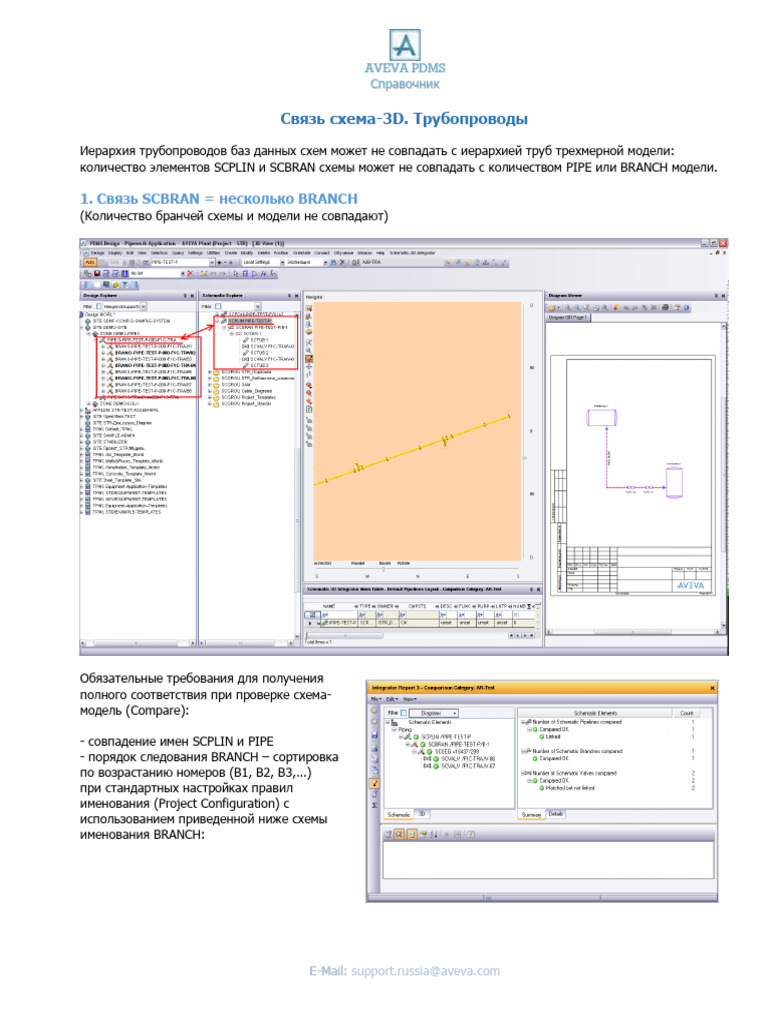
Task: Expand the SCGROU SAM folder
Action: click(x=210, y=385)
